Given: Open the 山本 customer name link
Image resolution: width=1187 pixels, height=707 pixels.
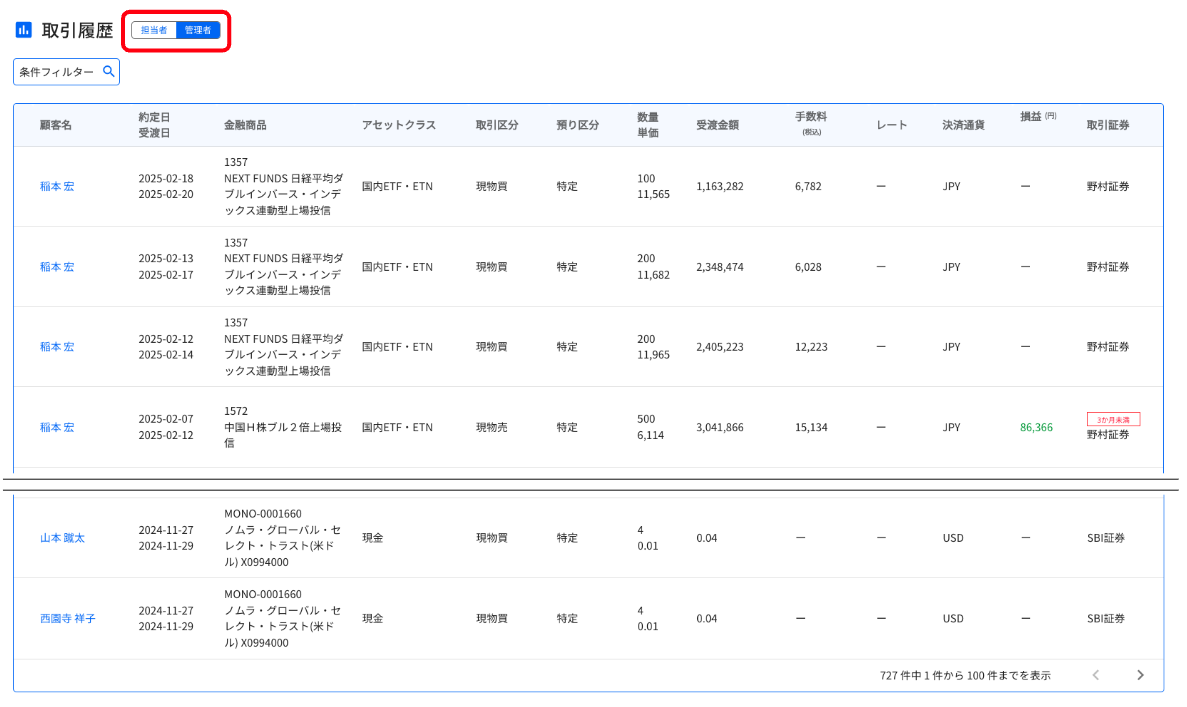Looking at the screenshot, I should [x=62, y=537].
